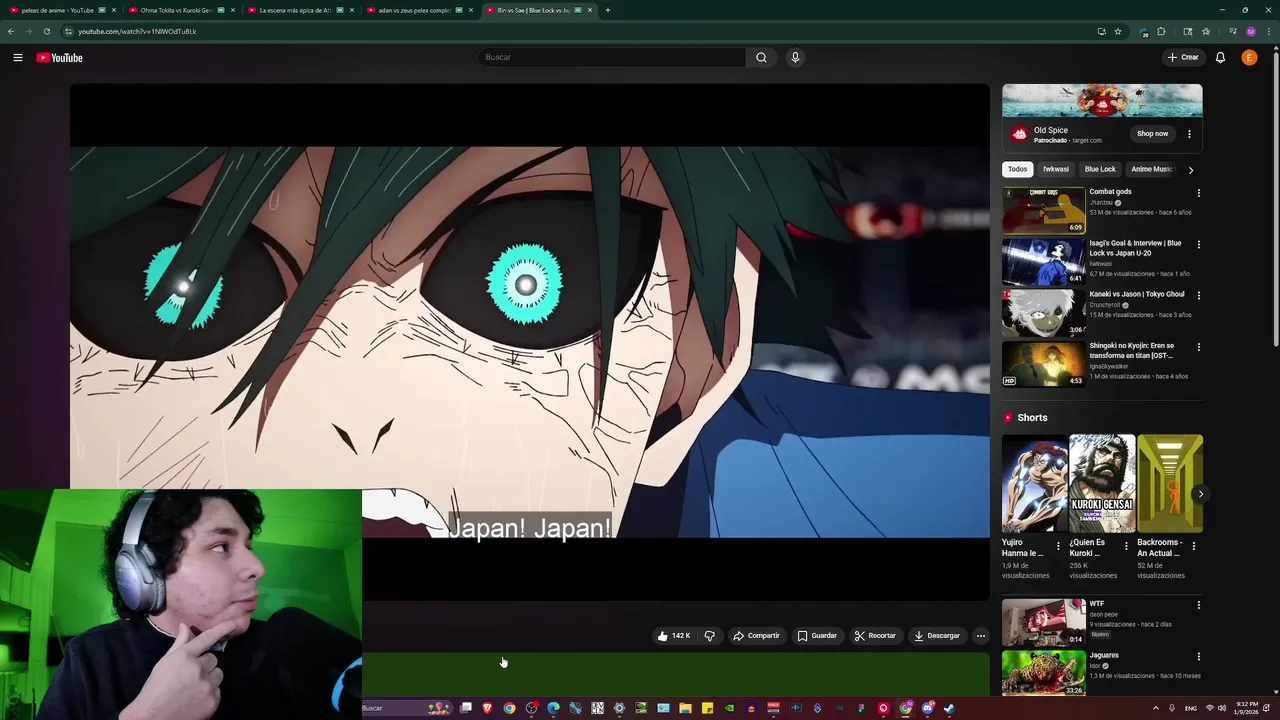Open options for the Combat gods video
Viewport: 1280px width, 720px height.
click(x=1198, y=193)
